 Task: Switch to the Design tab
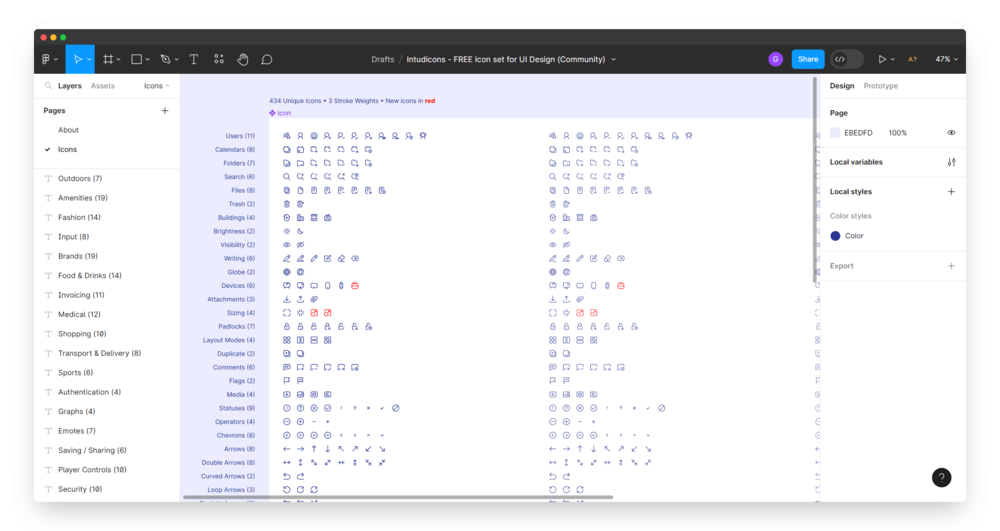841,85
